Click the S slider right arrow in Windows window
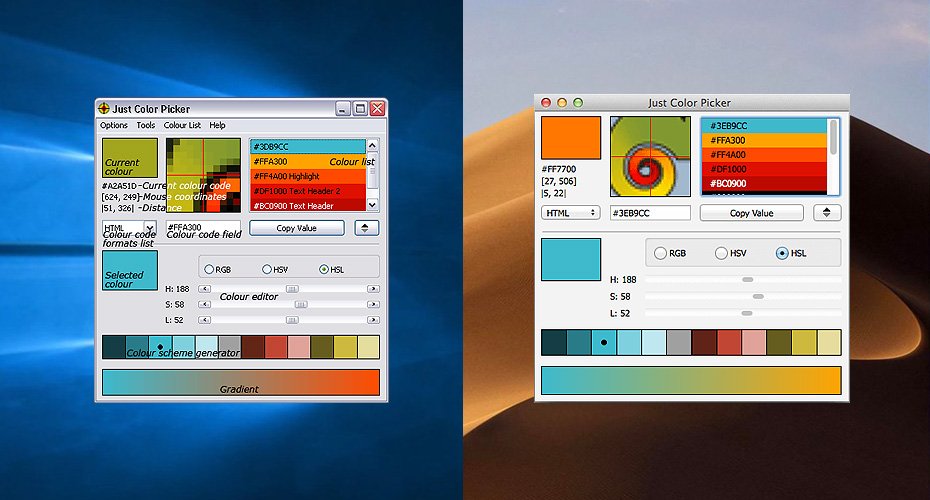The image size is (930, 500). 373,304
